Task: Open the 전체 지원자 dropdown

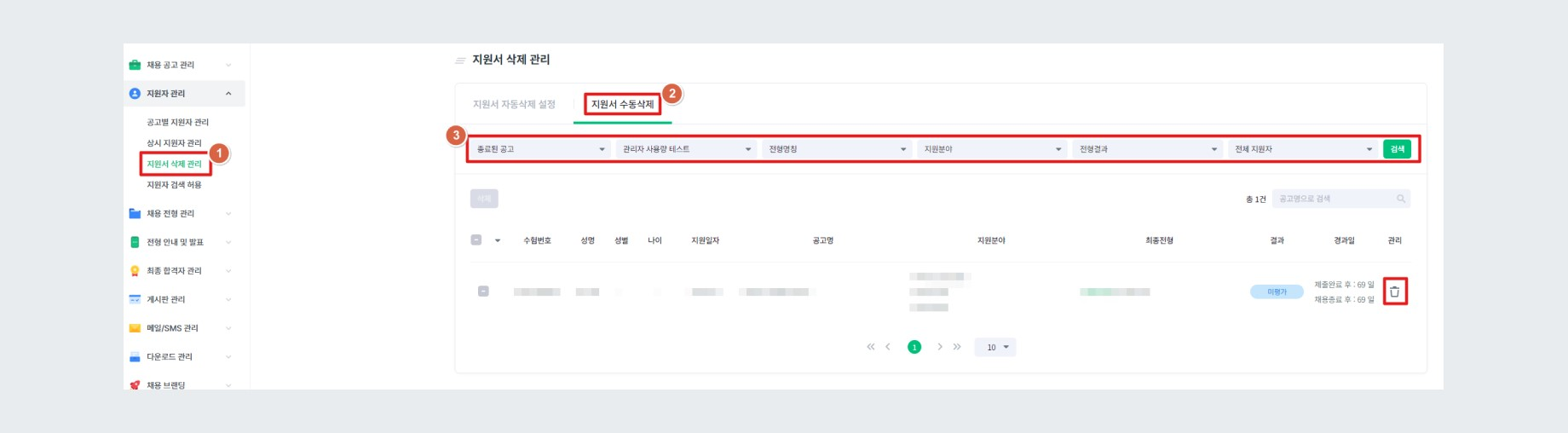Action: (x=1302, y=149)
